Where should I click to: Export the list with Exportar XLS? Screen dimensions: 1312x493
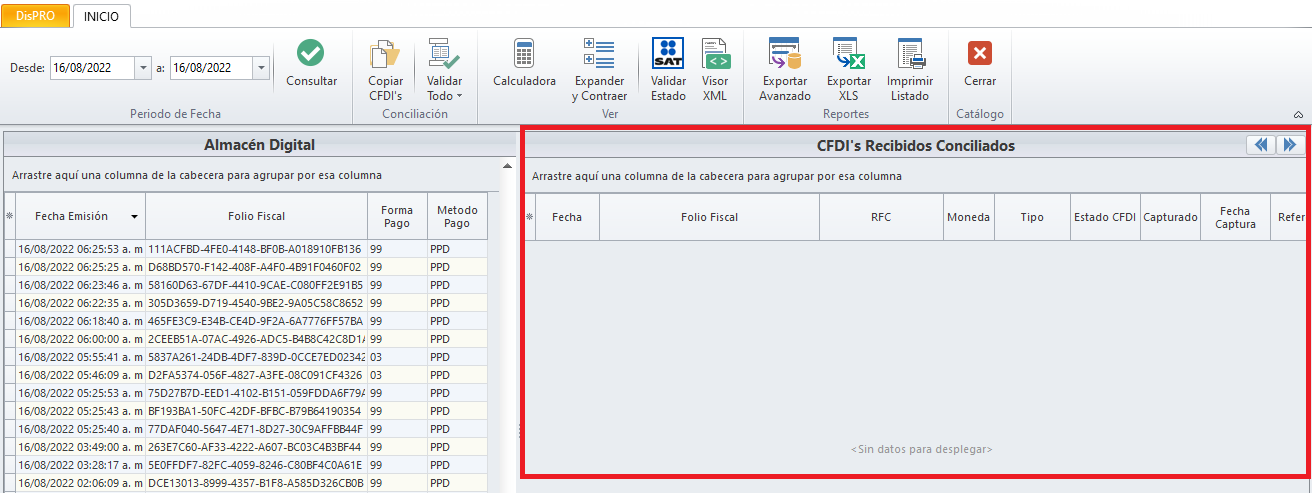coord(848,54)
